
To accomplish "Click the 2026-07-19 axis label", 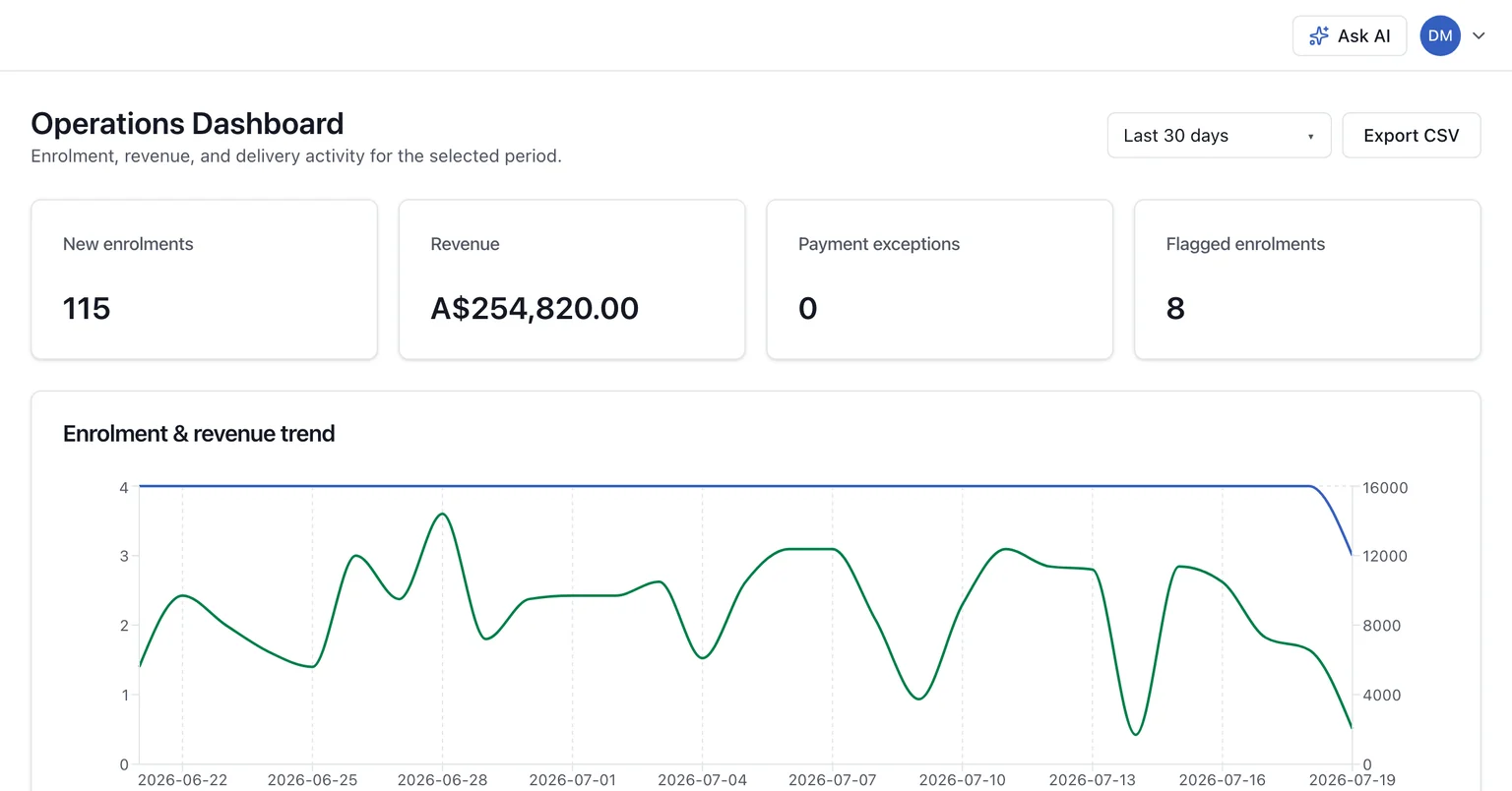I will [x=1352, y=780].
